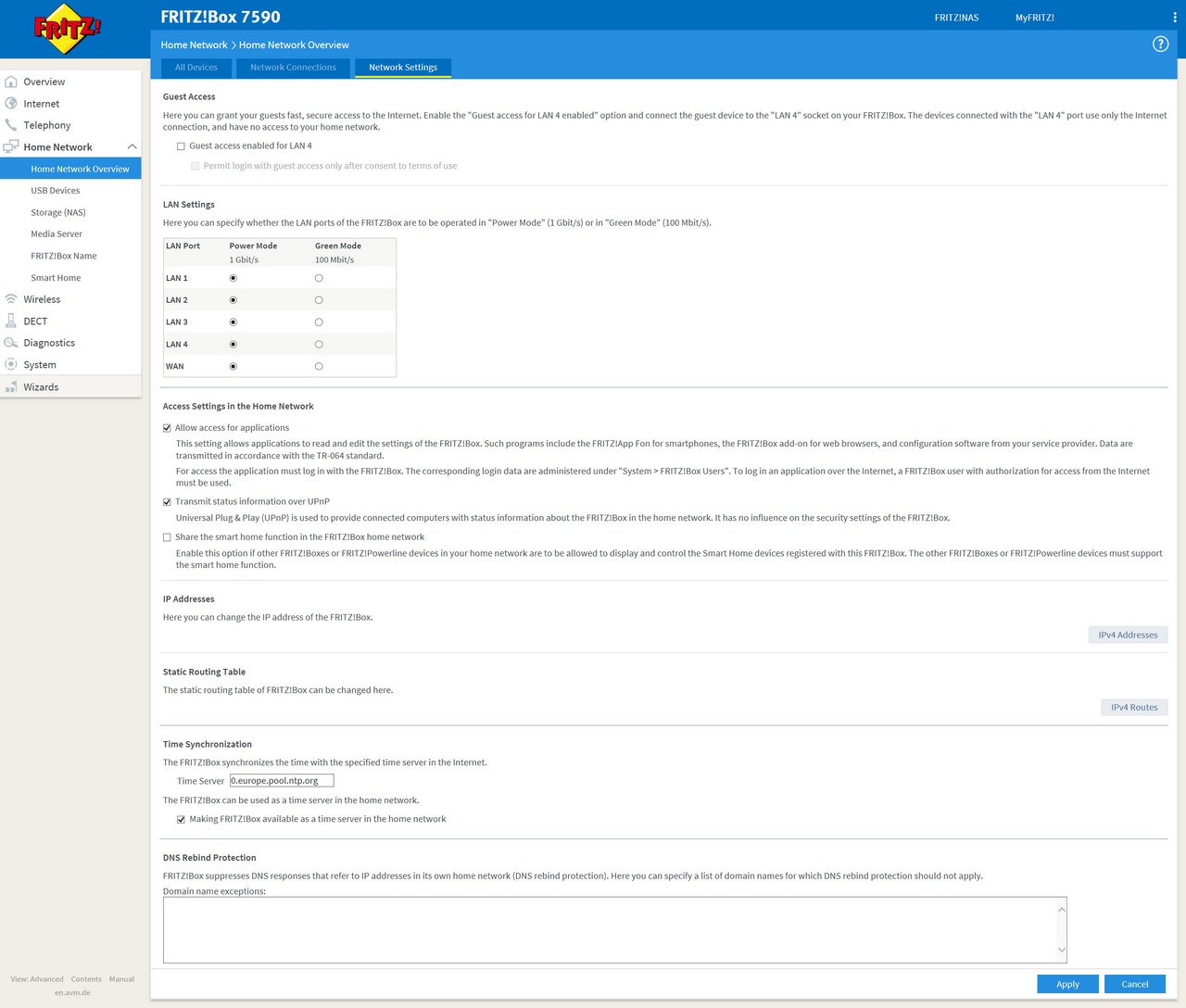The width and height of the screenshot is (1186, 1008).
Task: Click the System gear icon
Action: pyautogui.click(x=11, y=364)
